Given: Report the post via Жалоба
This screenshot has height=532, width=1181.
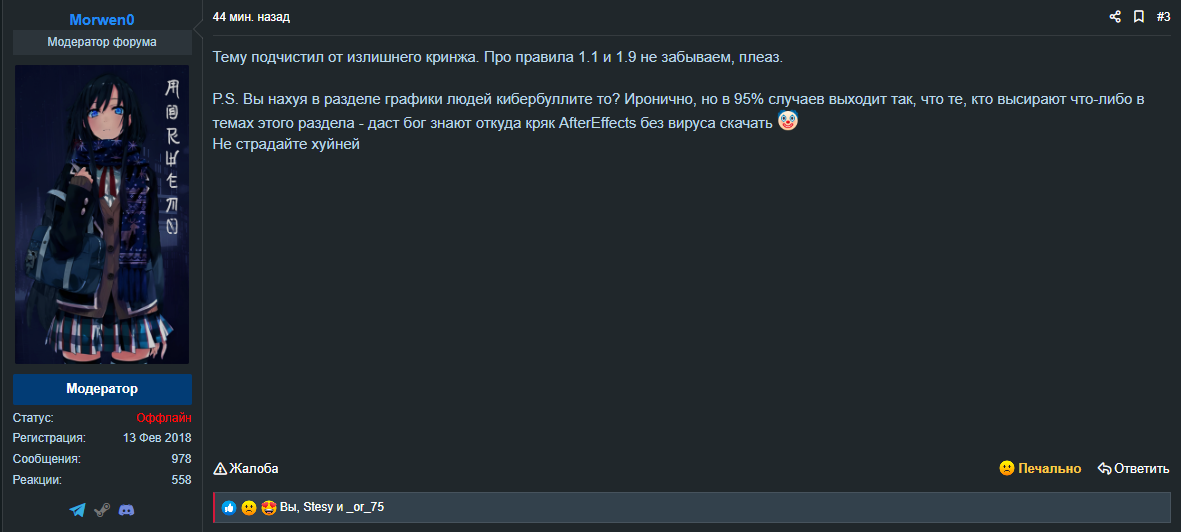Looking at the screenshot, I should coord(246,468).
